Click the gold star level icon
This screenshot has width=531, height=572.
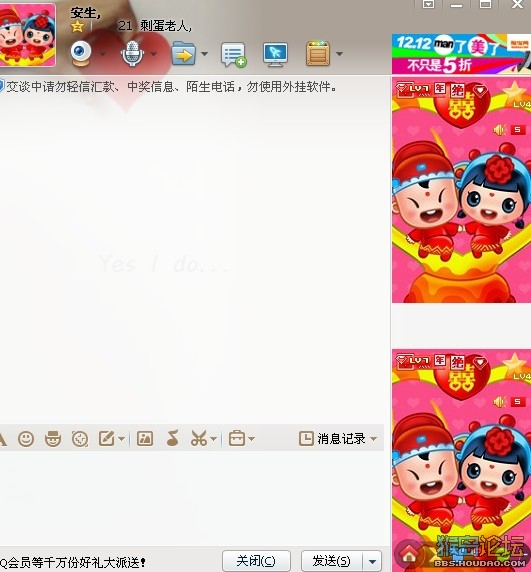pos(77,26)
